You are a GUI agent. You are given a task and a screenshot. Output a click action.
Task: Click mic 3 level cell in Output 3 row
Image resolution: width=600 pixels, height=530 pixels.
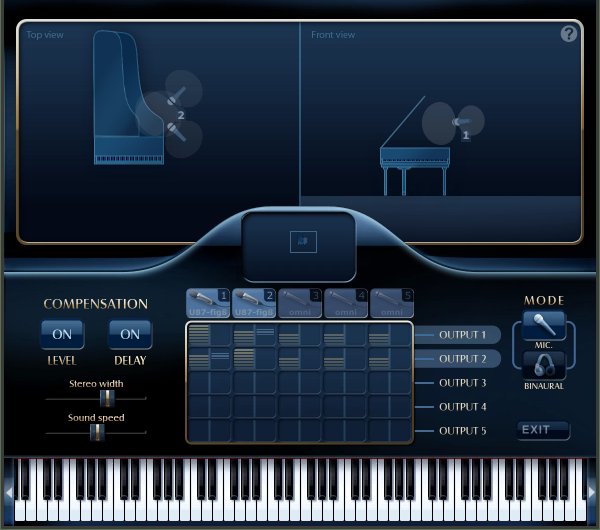[x=289, y=383]
